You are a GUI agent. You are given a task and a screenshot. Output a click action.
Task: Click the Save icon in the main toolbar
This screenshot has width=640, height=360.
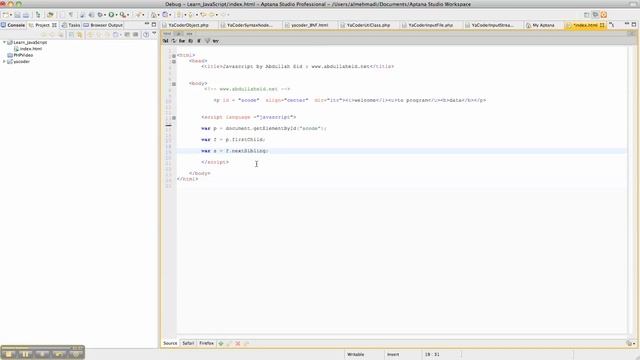[18, 15]
